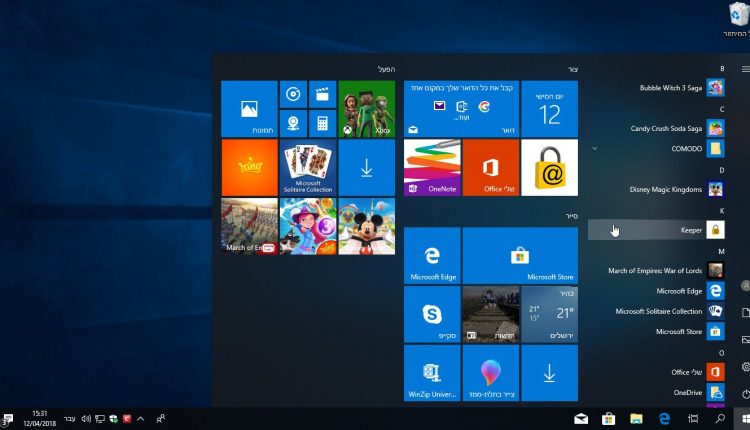Open the Mail live tile
Screen dimensions: 750x430
[461, 109]
